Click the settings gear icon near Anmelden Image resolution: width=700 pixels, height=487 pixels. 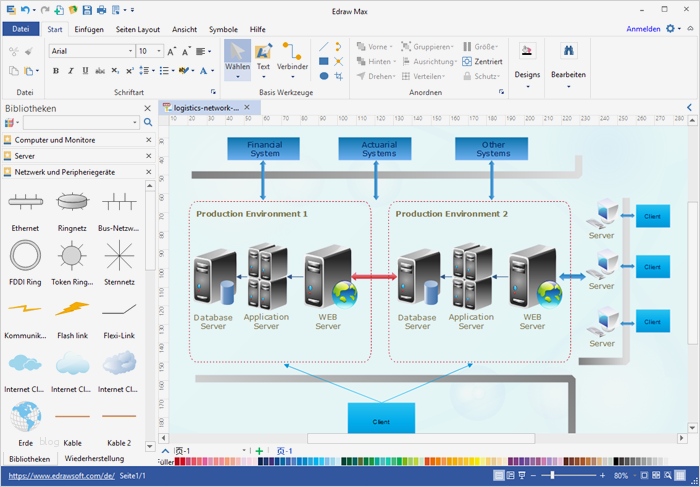pos(670,29)
